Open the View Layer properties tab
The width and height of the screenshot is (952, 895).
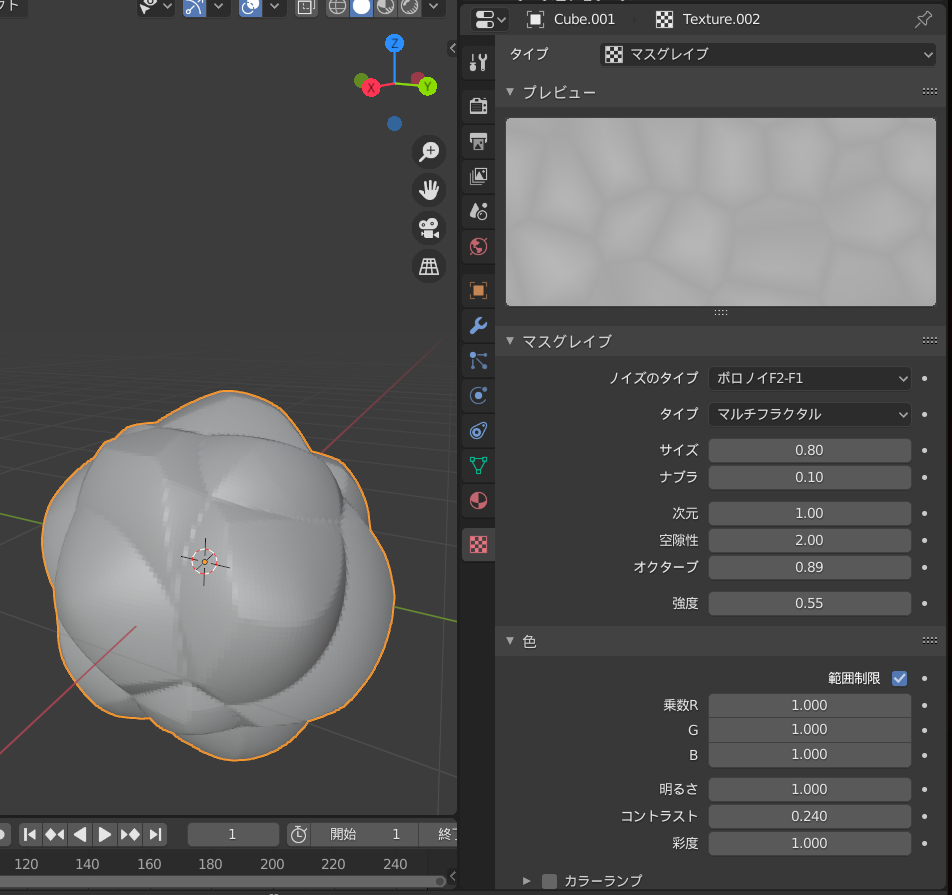pos(478,176)
